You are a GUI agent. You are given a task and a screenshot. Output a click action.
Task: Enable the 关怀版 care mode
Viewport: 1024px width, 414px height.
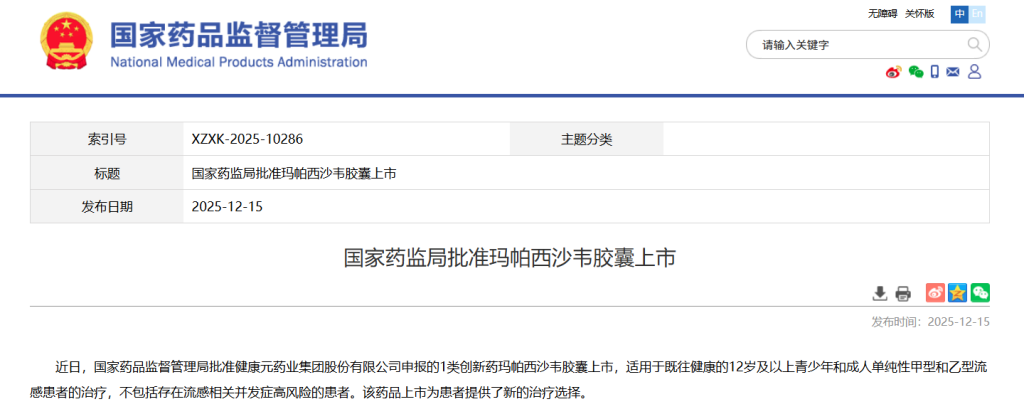[x=919, y=13]
